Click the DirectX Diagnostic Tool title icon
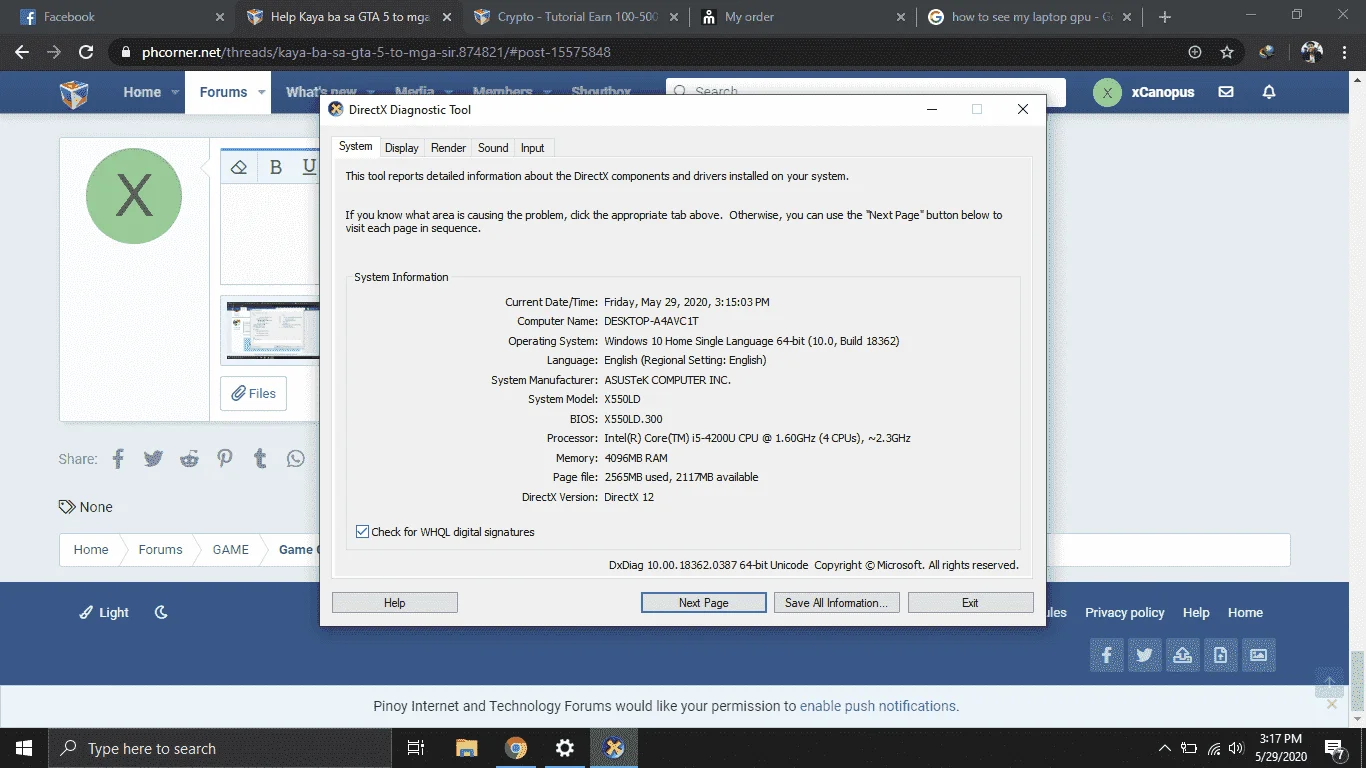Screen dimensions: 1366x768 pos(336,110)
